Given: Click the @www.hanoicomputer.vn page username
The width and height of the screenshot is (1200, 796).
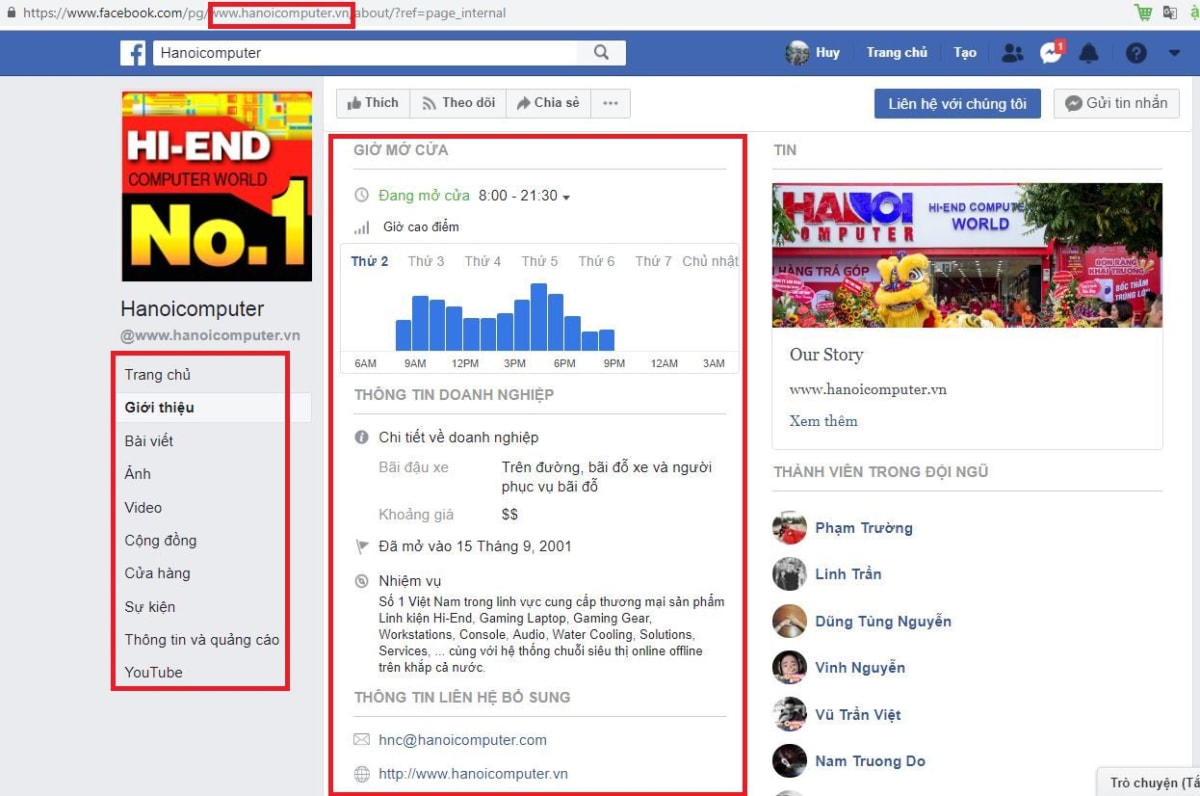Looking at the screenshot, I should (x=211, y=336).
